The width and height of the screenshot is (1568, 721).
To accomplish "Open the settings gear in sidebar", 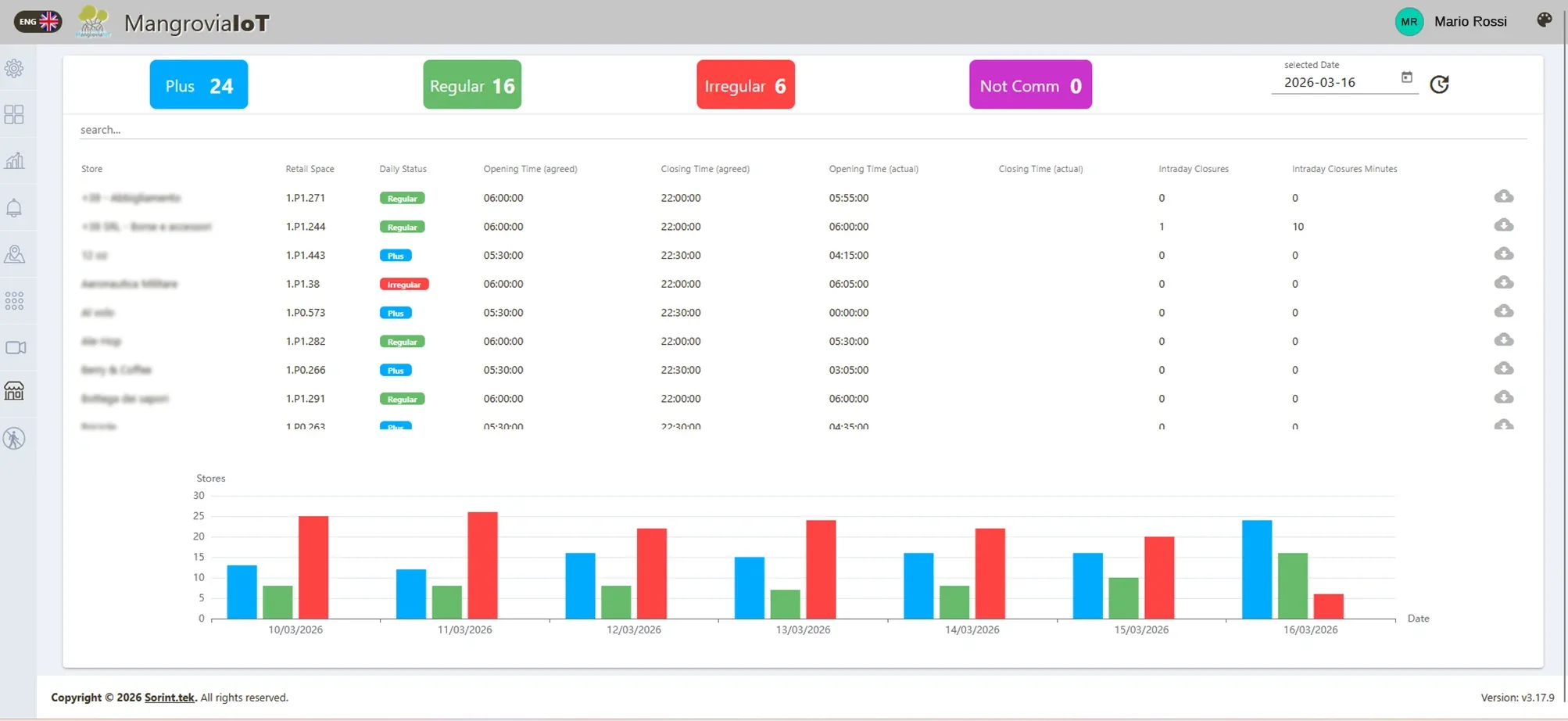I will (14, 69).
